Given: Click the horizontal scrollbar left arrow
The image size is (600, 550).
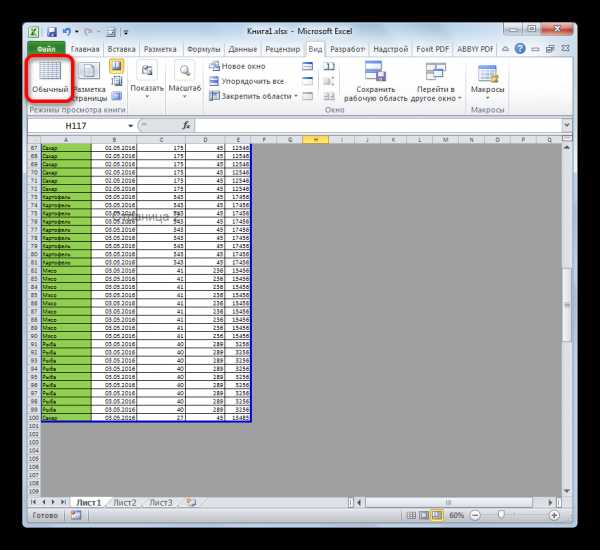Looking at the screenshot, I should [x=359, y=502].
